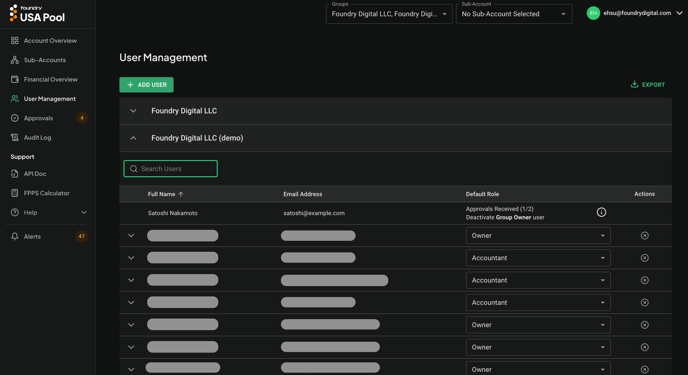The height and width of the screenshot is (375, 688).
Task: Collapse the Foundry Digital LLC (demo) group
Action: 133,138
